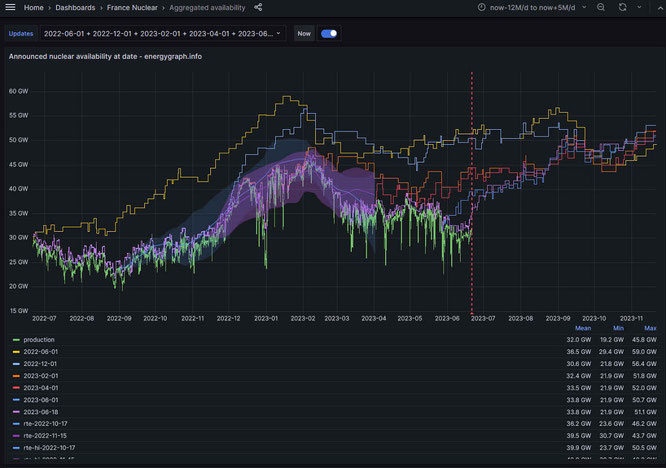Change yellow color swatch of 2022-06-01

point(16,352)
